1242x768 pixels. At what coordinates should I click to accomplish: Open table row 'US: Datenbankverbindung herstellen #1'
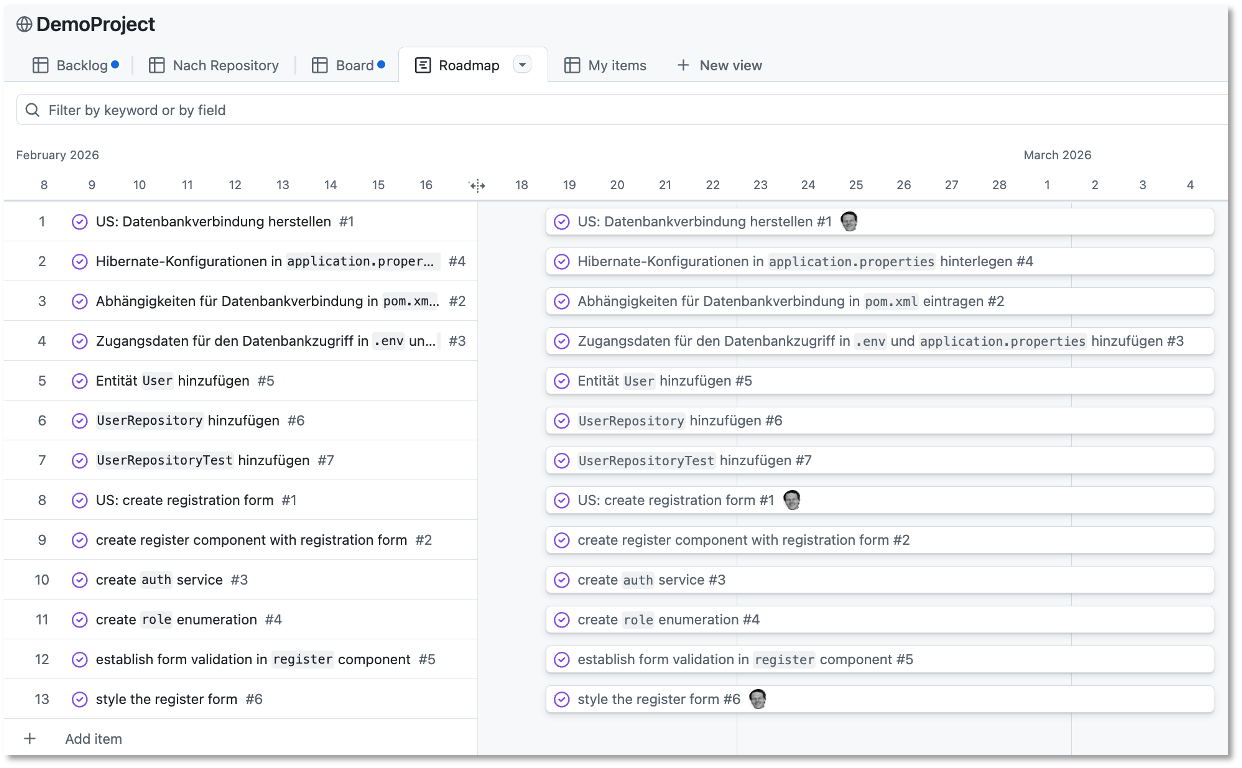pos(240,222)
